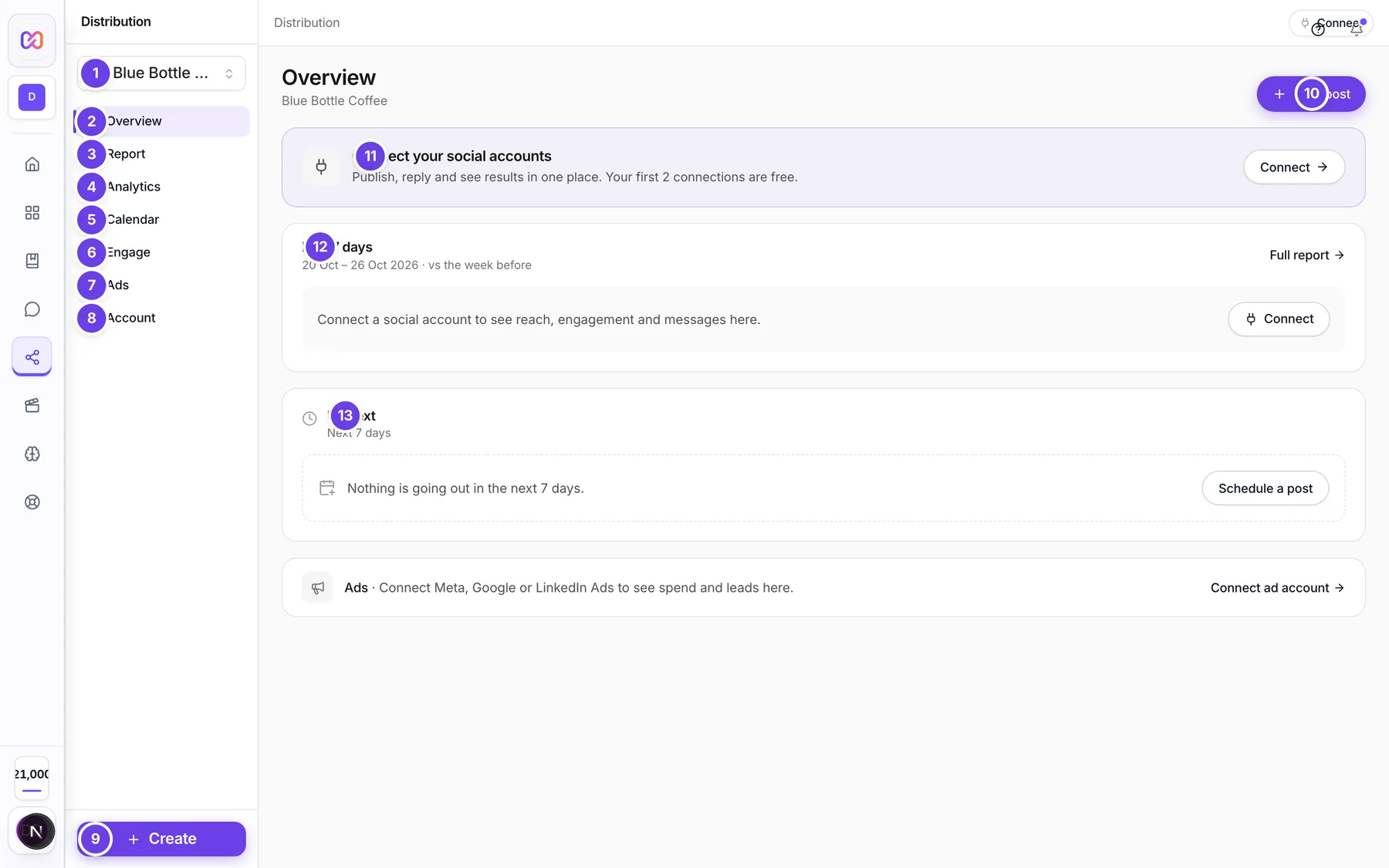
Task: Open the lifebuoy support icon
Action: [x=32, y=502]
